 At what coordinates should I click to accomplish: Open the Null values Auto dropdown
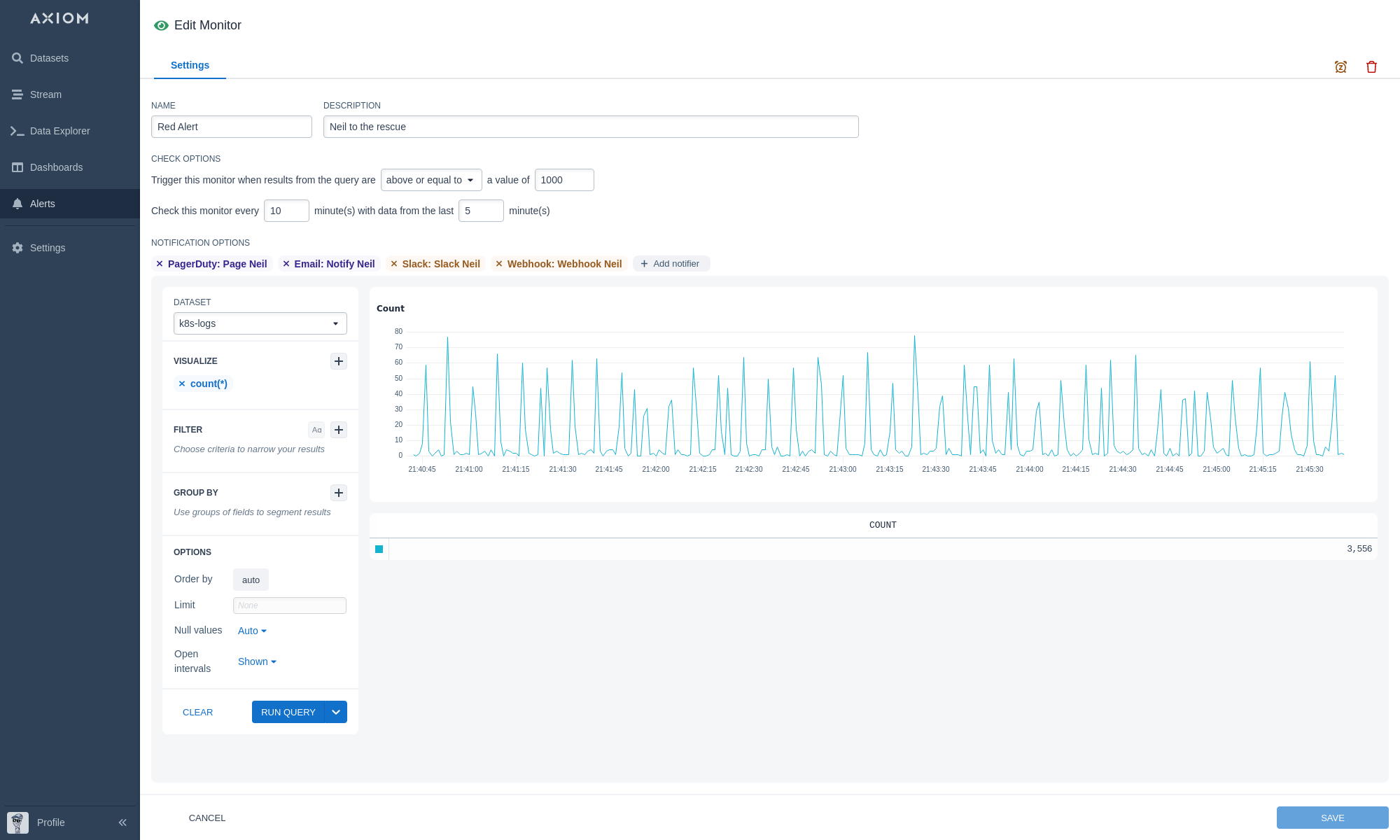click(252, 631)
